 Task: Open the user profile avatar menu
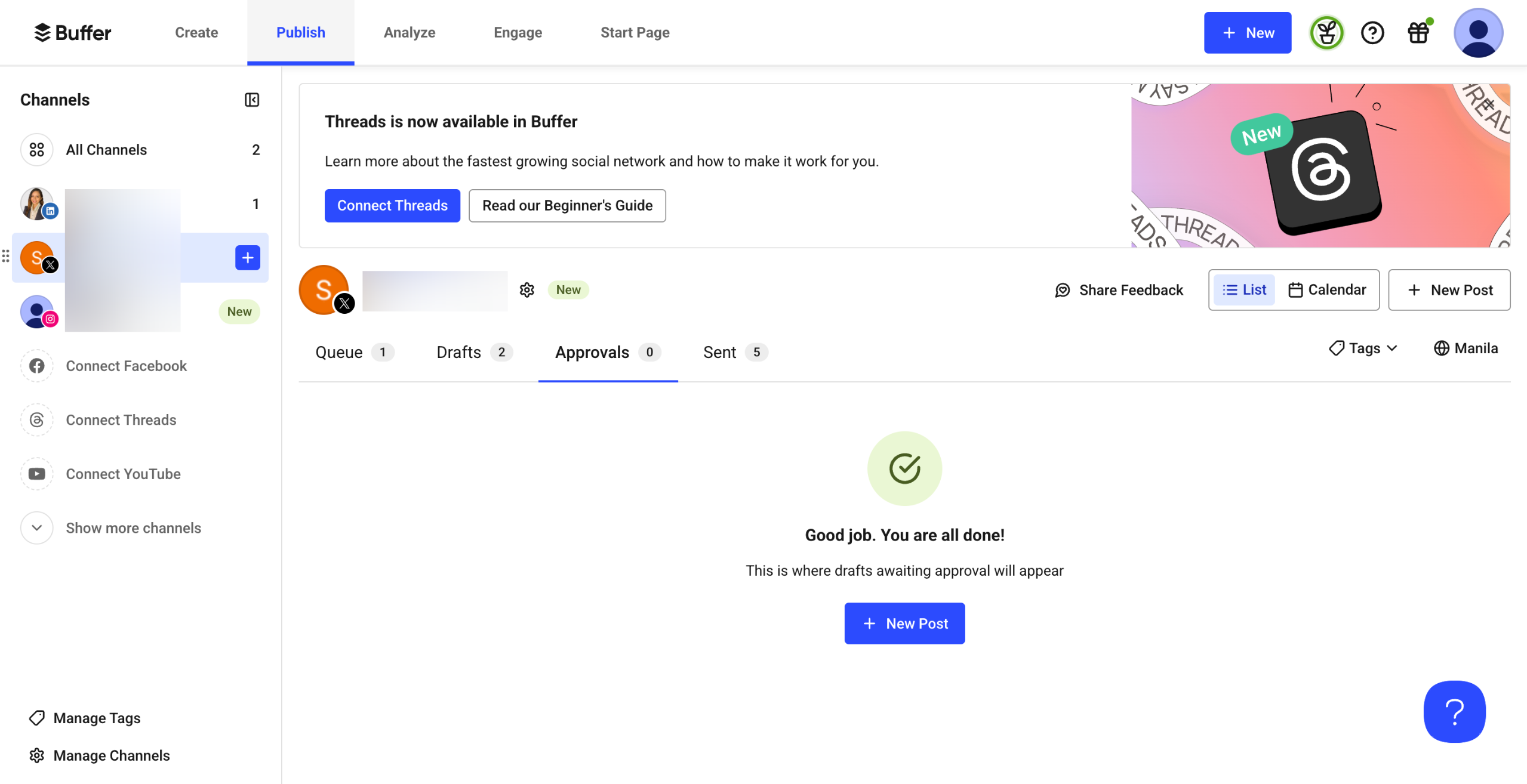coord(1477,33)
